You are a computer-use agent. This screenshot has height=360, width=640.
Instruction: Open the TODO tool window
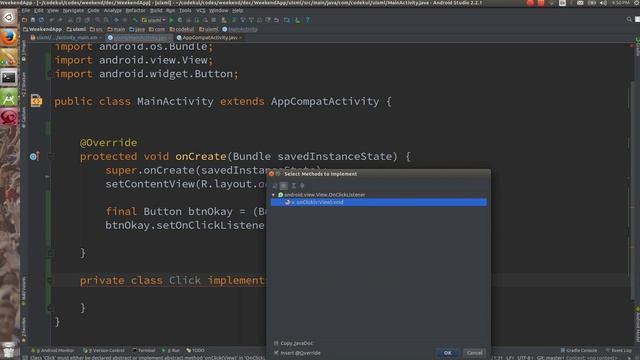click(x=196, y=350)
